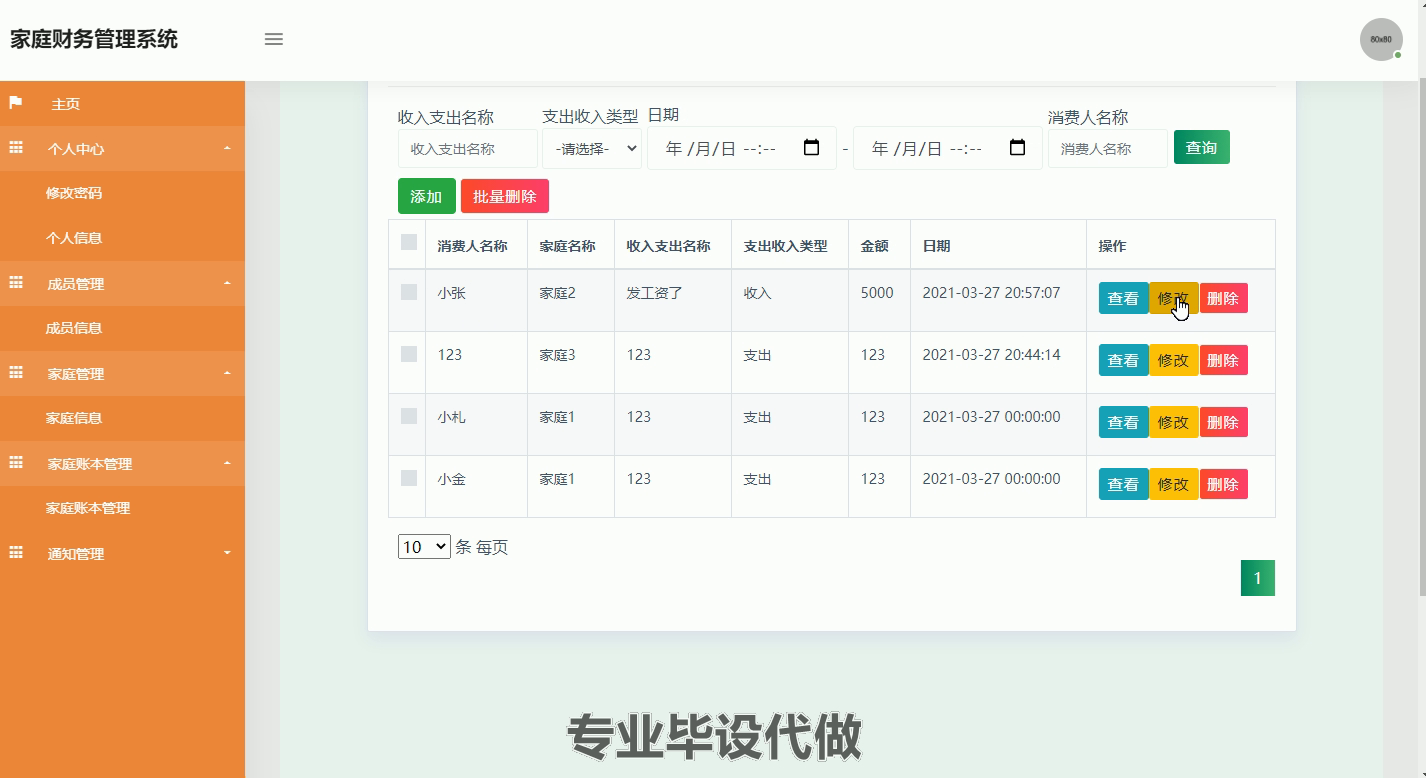
Task: Click the grid icon beside 家庭管理
Action: pos(16,373)
